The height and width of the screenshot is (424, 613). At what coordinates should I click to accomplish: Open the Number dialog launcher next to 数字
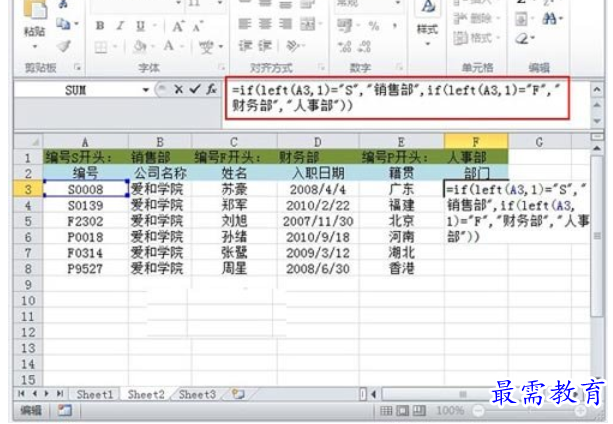tap(400, 67)
